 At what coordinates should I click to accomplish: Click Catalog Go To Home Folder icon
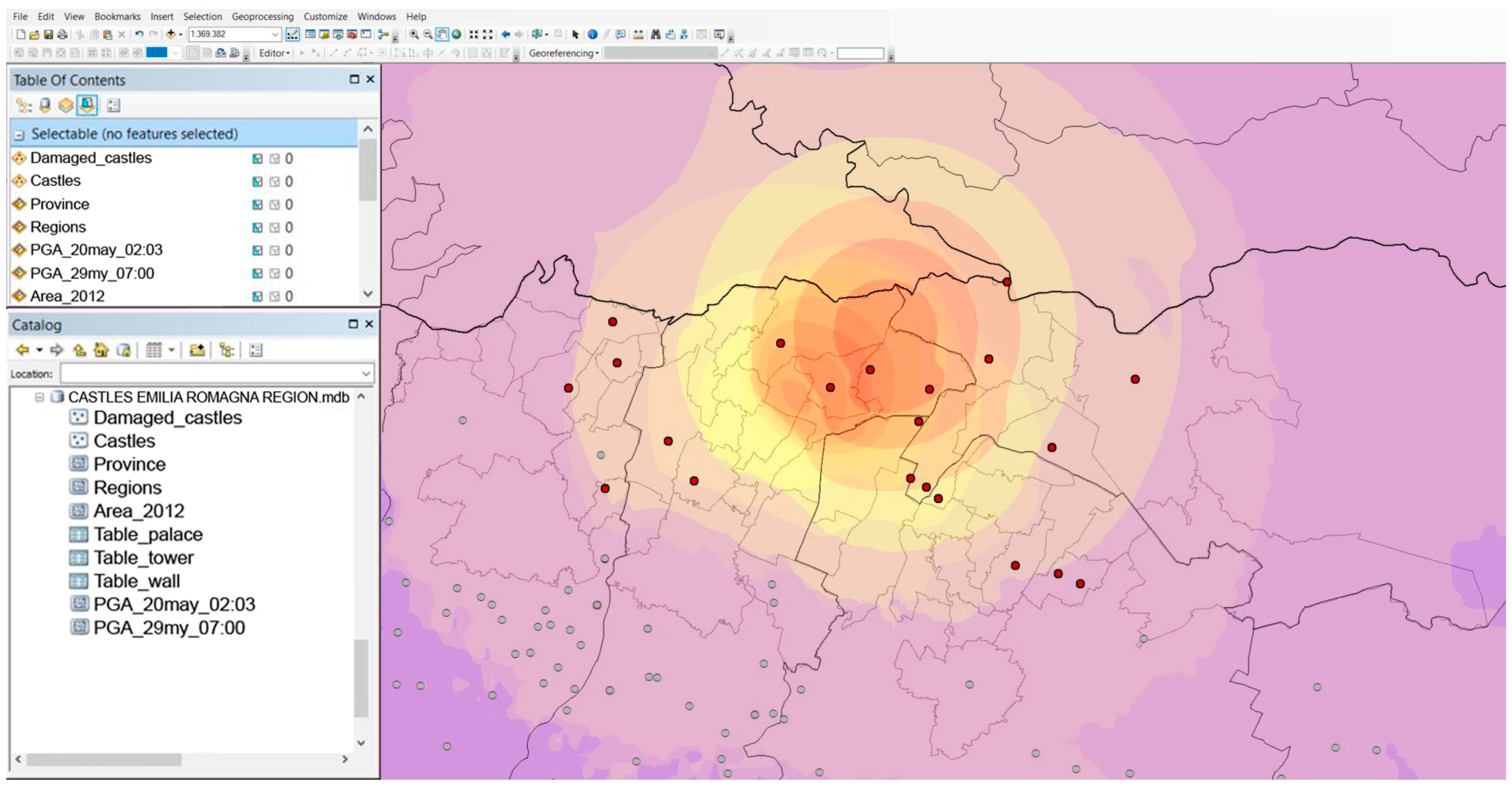101,350
